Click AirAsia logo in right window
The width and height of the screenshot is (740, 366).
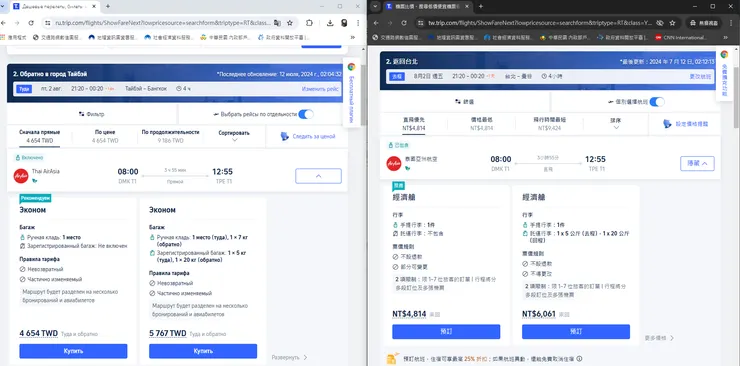(x=394, y=163)
